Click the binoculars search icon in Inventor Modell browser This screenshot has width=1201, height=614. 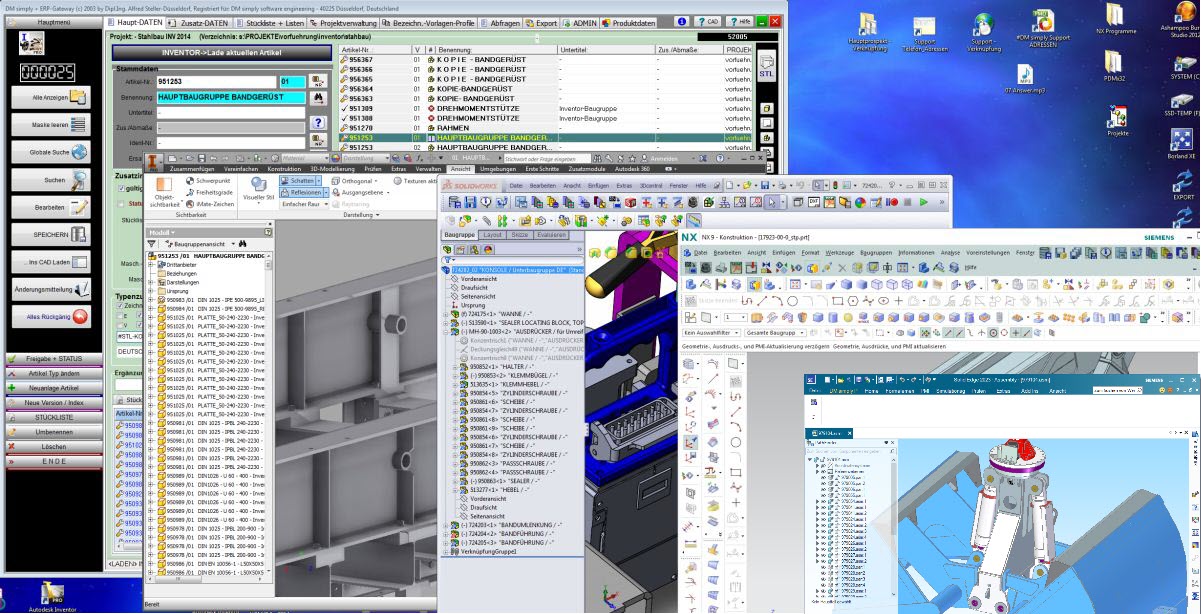pyautogui.click(x=243, y=243)
